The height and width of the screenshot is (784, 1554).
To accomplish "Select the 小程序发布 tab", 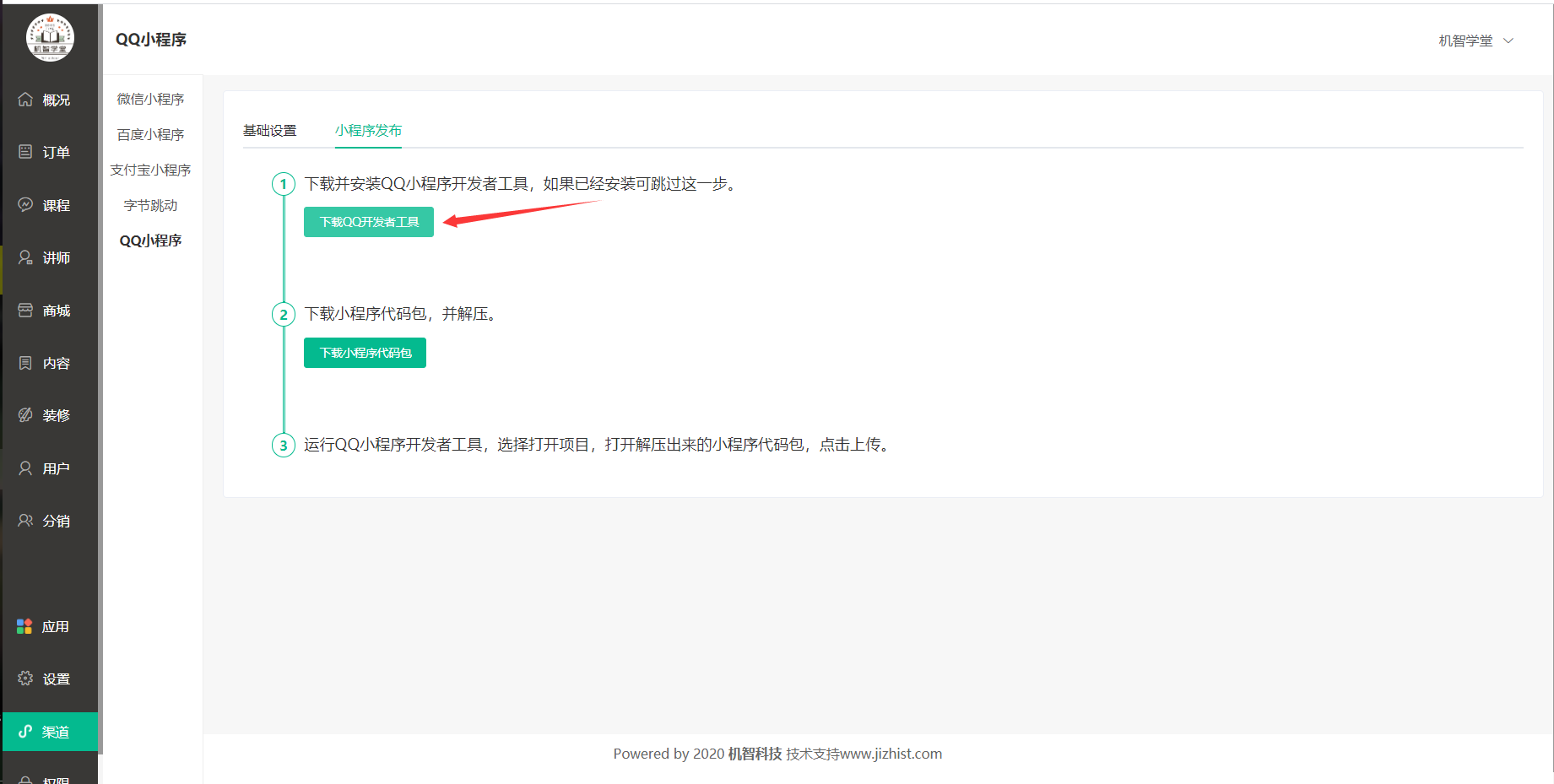I will 368,131.
